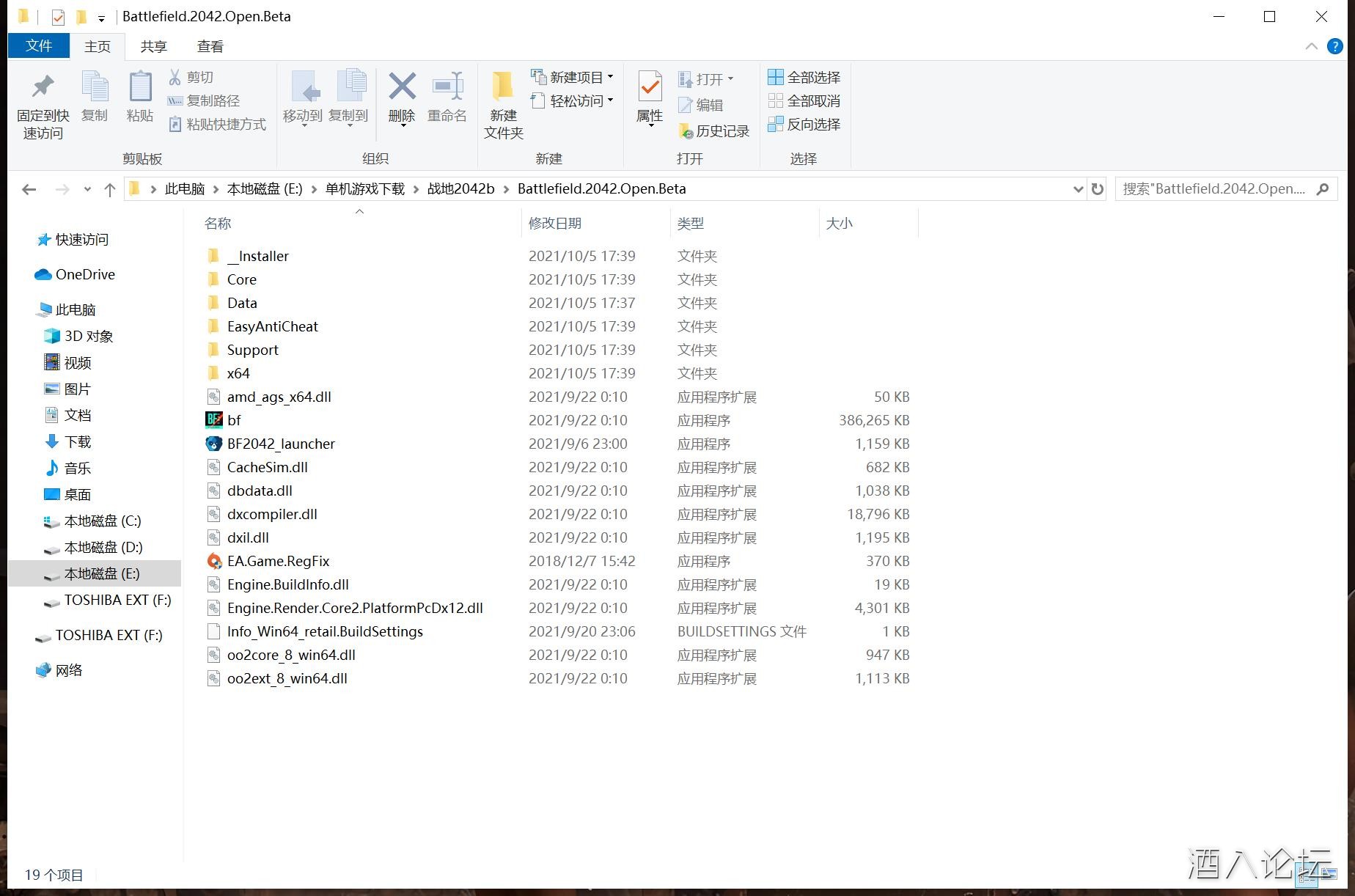
Task: Choose 粘贴快捷方式 paste shortcut
Action: coord(217,124)
